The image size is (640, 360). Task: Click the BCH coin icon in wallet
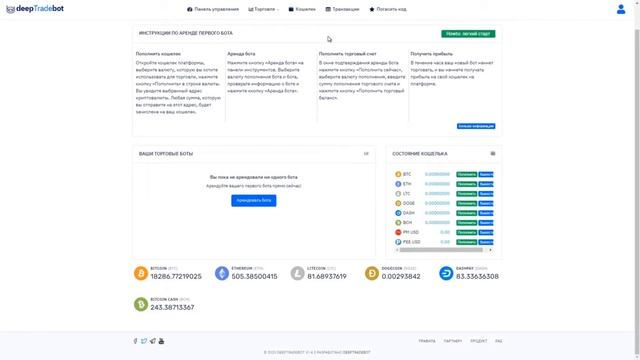click(x=398, y=223)
